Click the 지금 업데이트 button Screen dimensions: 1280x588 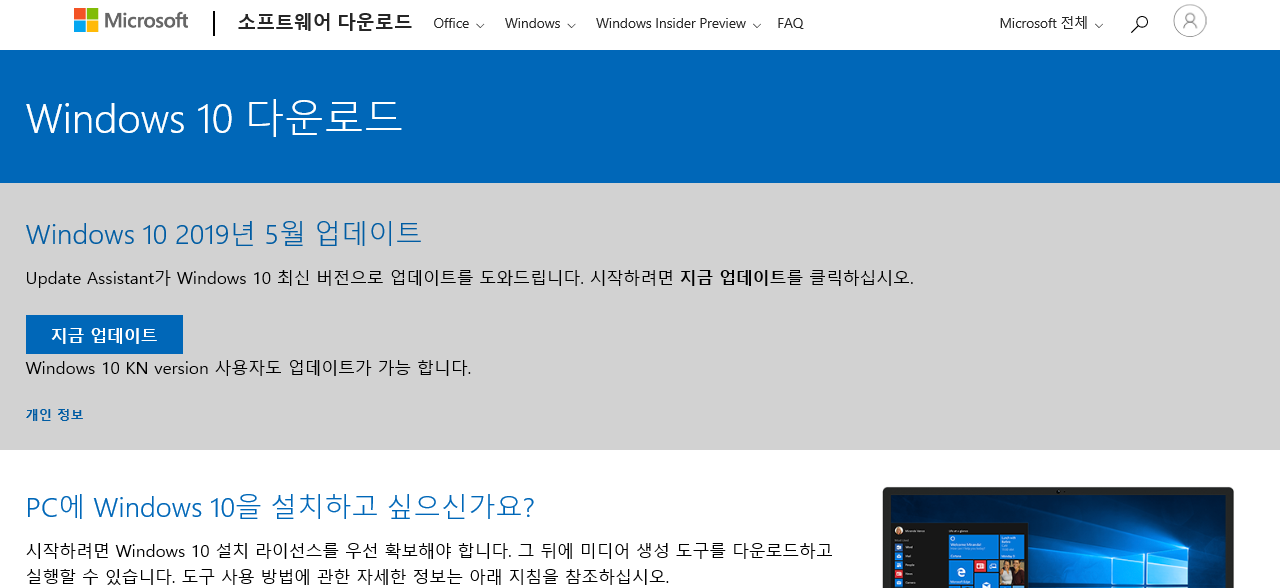(x=104, y=335)
